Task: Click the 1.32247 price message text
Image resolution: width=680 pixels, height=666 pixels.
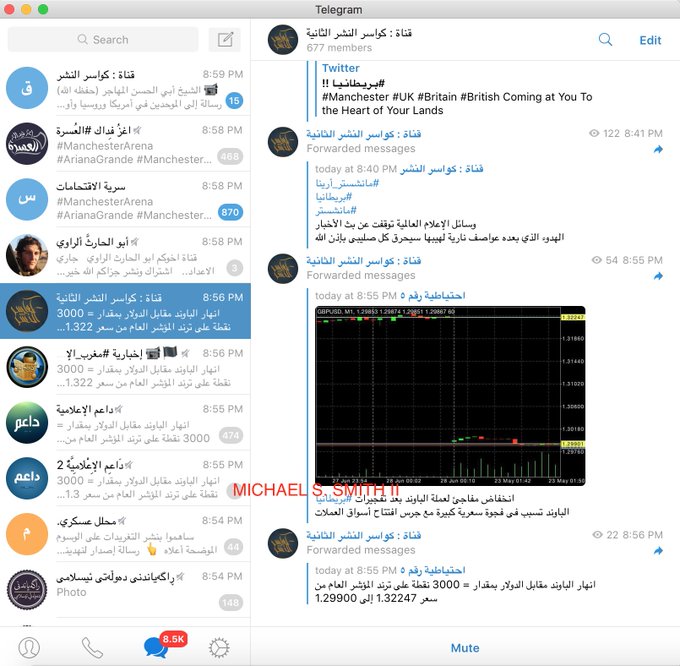Action: [x=455, y=591]
